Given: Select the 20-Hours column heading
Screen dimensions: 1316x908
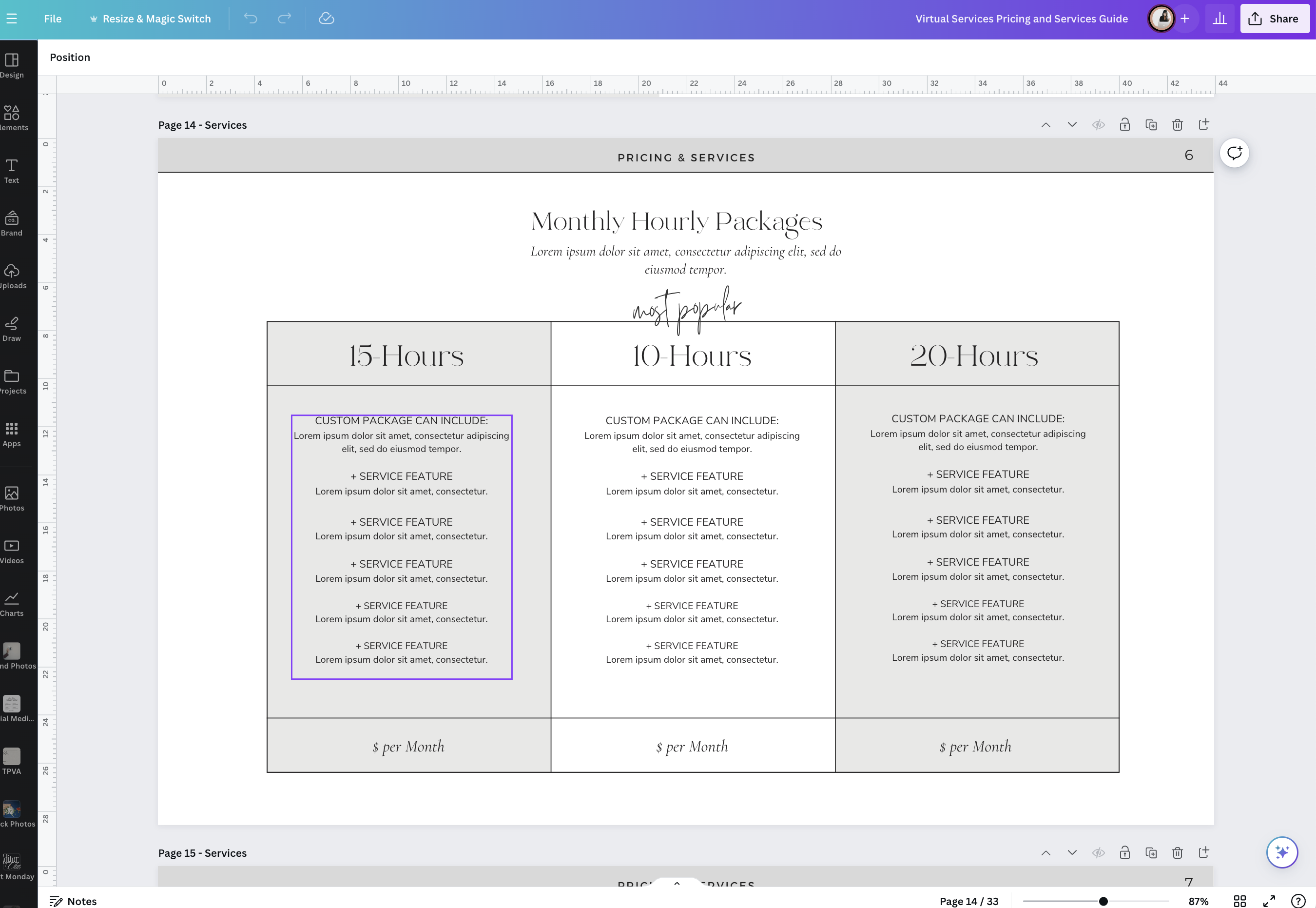Looking at the screenshot, I should [x=974, y=356].
